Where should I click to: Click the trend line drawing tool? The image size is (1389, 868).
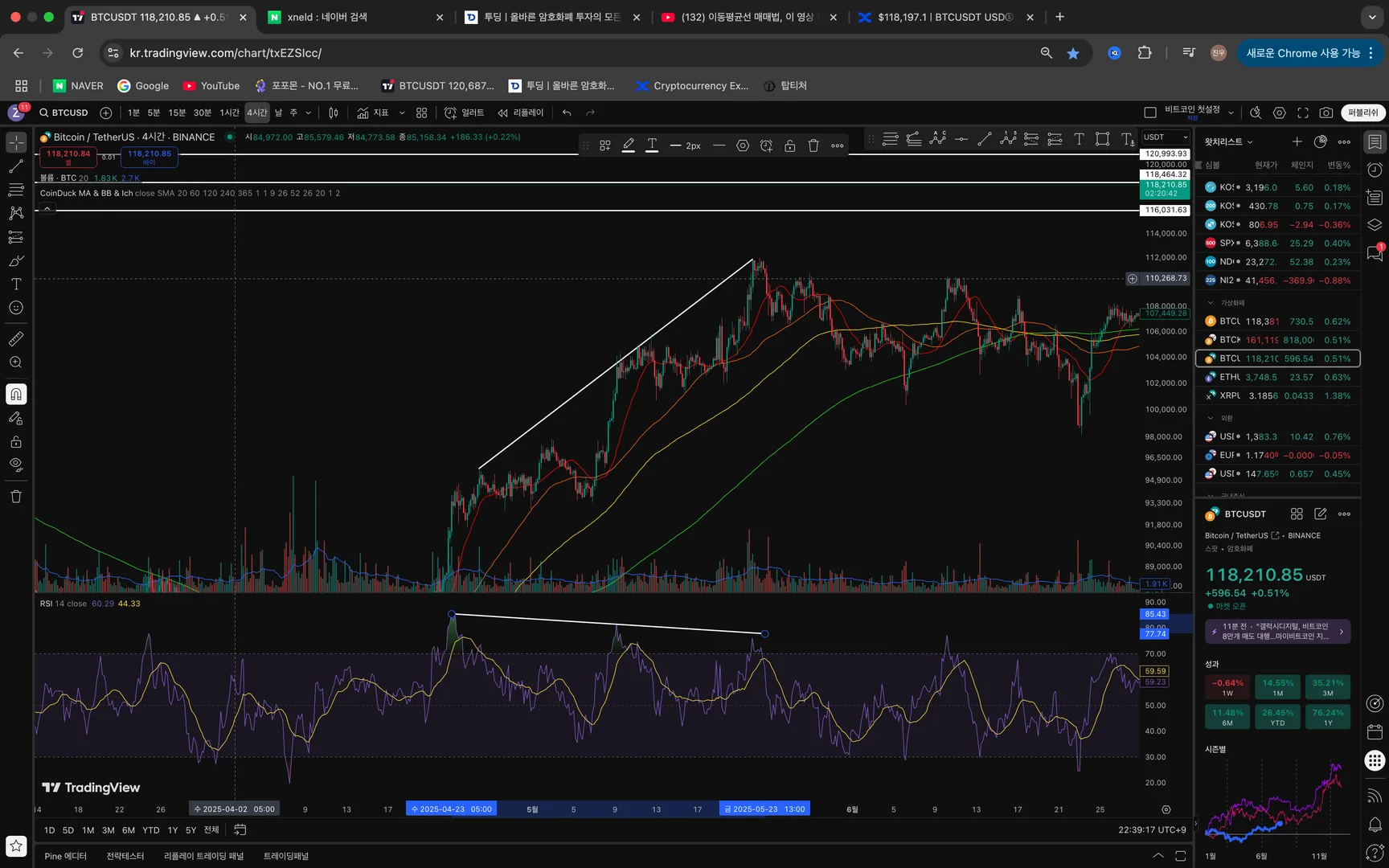[15, 166]
